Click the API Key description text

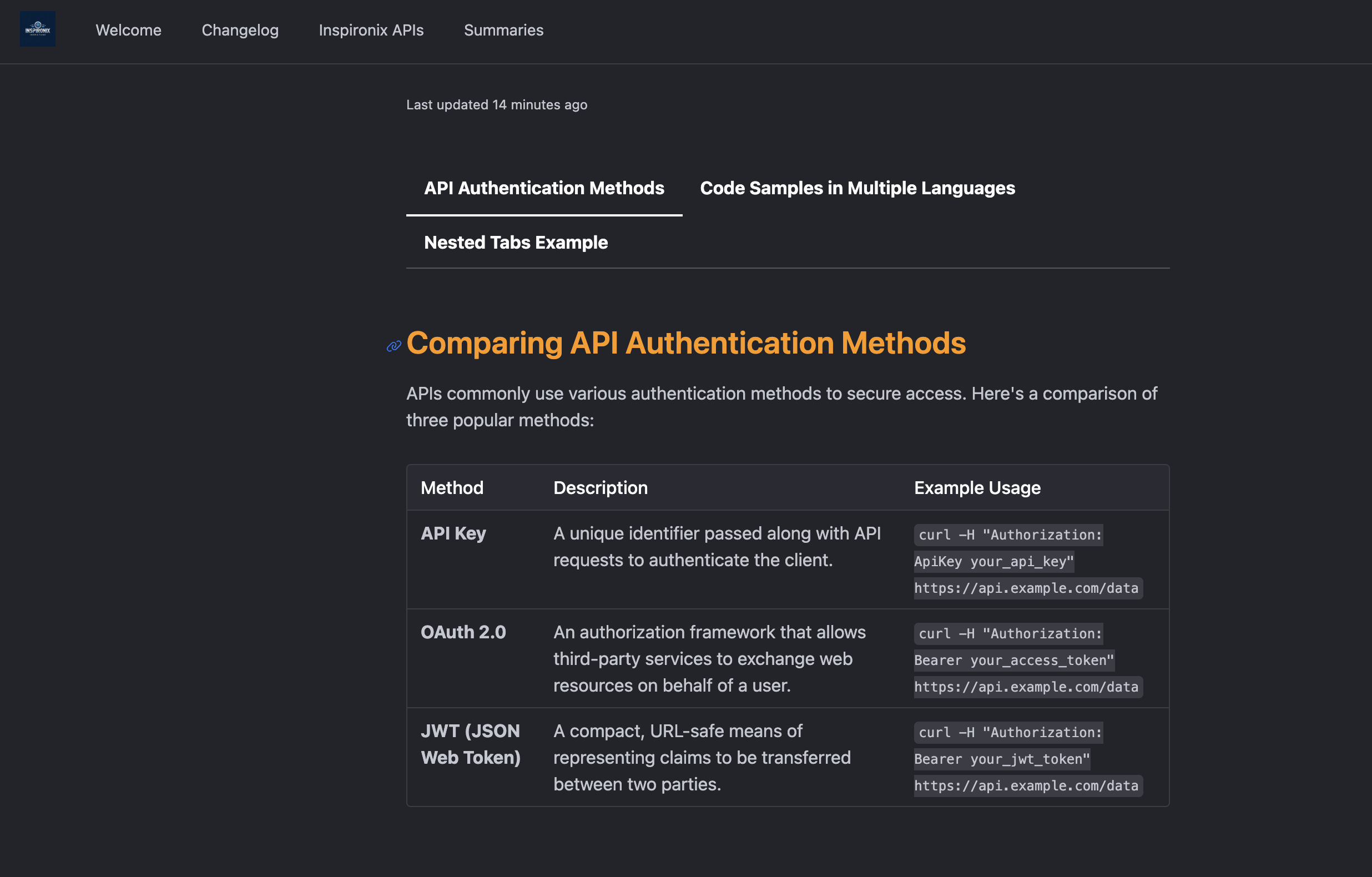[x=717, y=547]
